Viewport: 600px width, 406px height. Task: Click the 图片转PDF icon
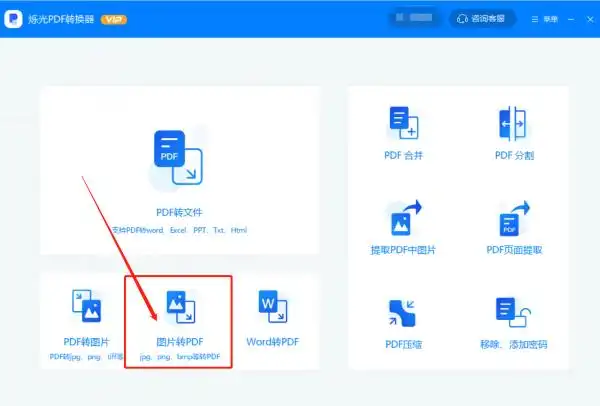(x=180, y=307)
